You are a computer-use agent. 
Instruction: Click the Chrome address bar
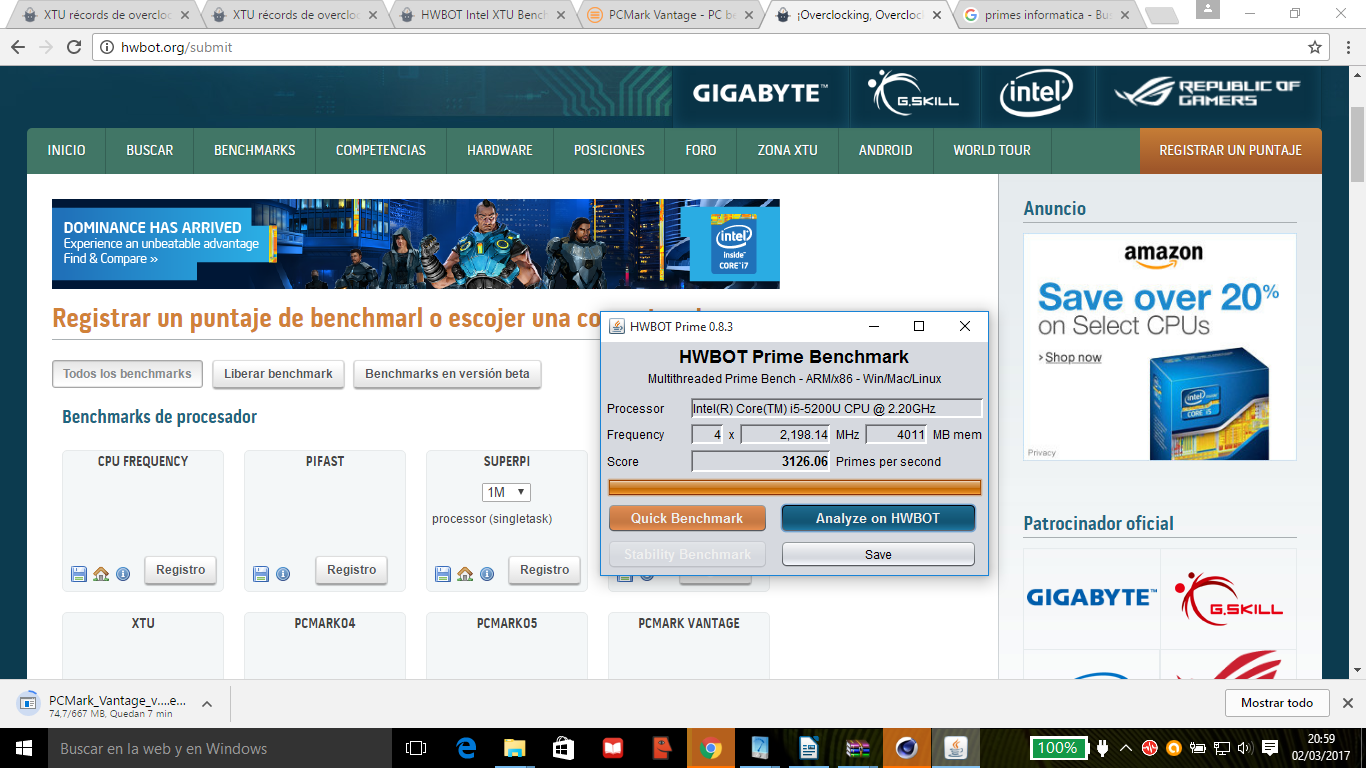pos(700,47)
